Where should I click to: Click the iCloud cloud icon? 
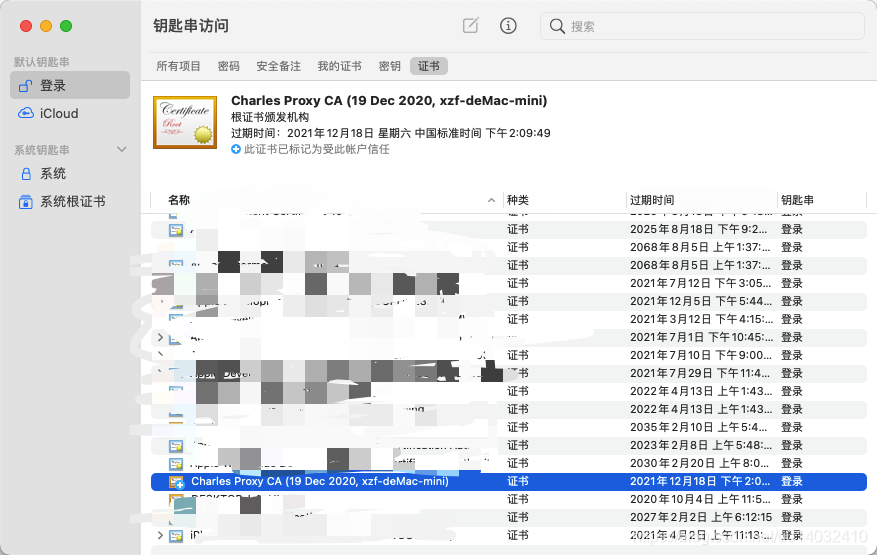click(26, 113)
